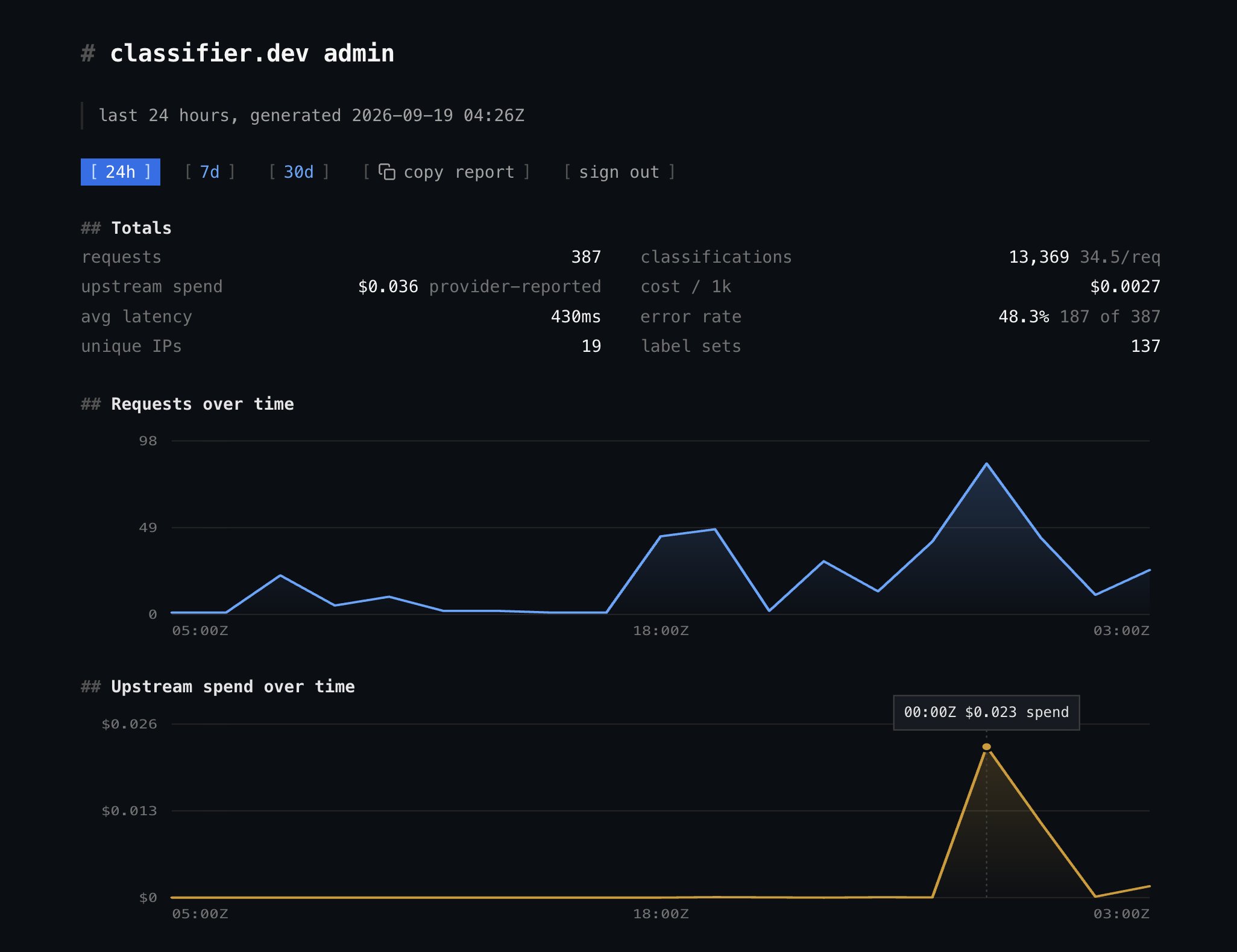1237x952 pixels.
Task: Click the copy icon beside copy report
Action: point(386,172)
